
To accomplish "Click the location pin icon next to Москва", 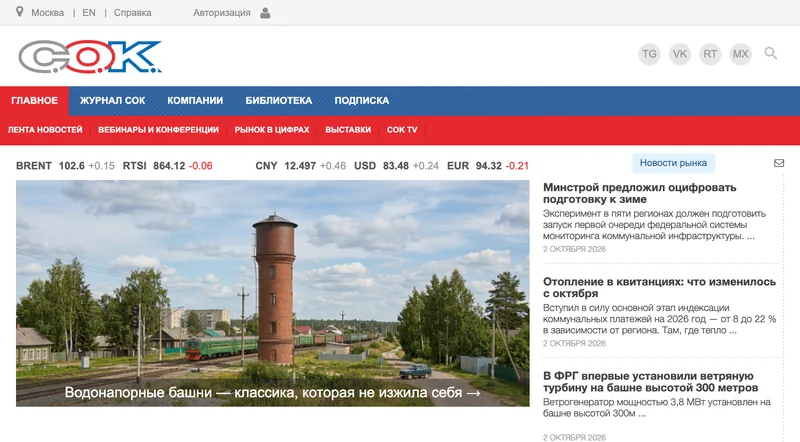I will coord(19,12).
